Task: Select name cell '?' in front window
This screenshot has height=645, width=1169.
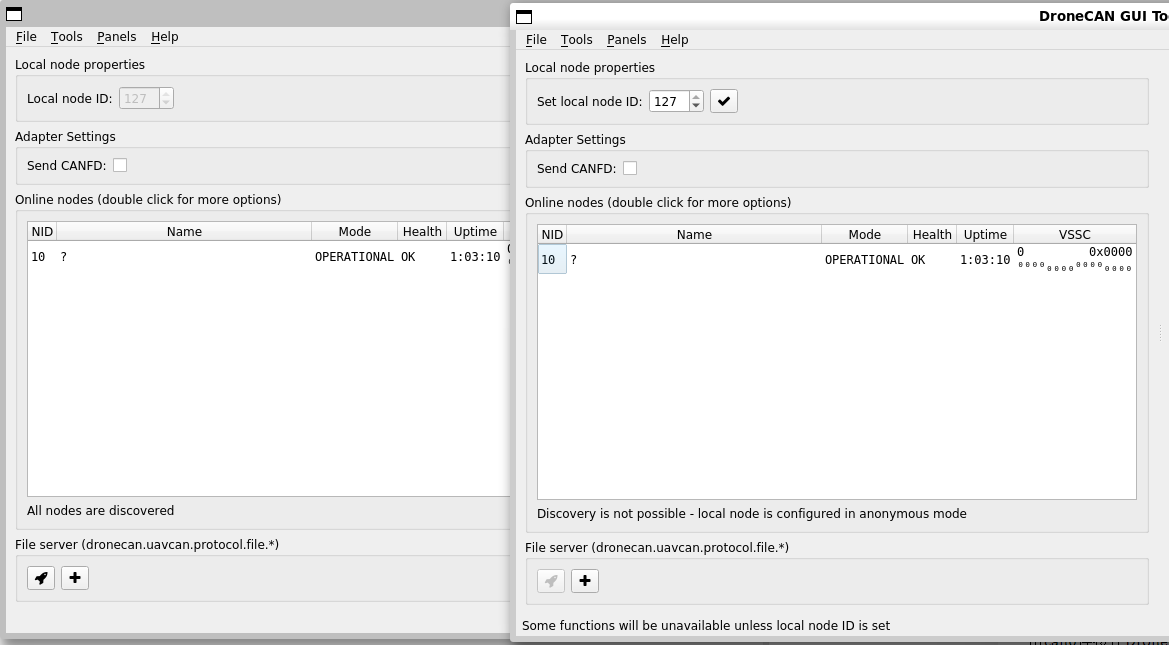Action: pyautogui.click(x=694, y=259)
